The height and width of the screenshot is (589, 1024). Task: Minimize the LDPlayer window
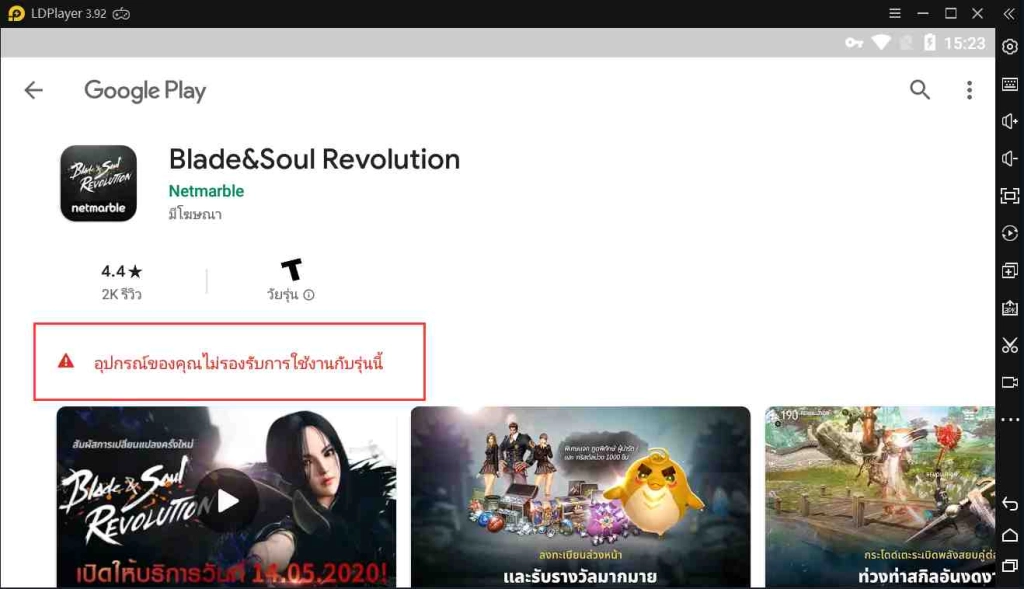pos(923,13)
